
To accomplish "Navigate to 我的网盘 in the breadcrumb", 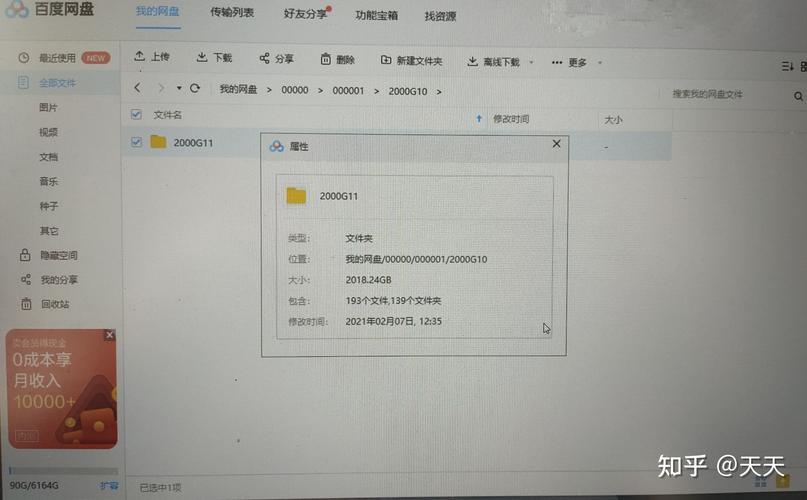I will (238, 89).
